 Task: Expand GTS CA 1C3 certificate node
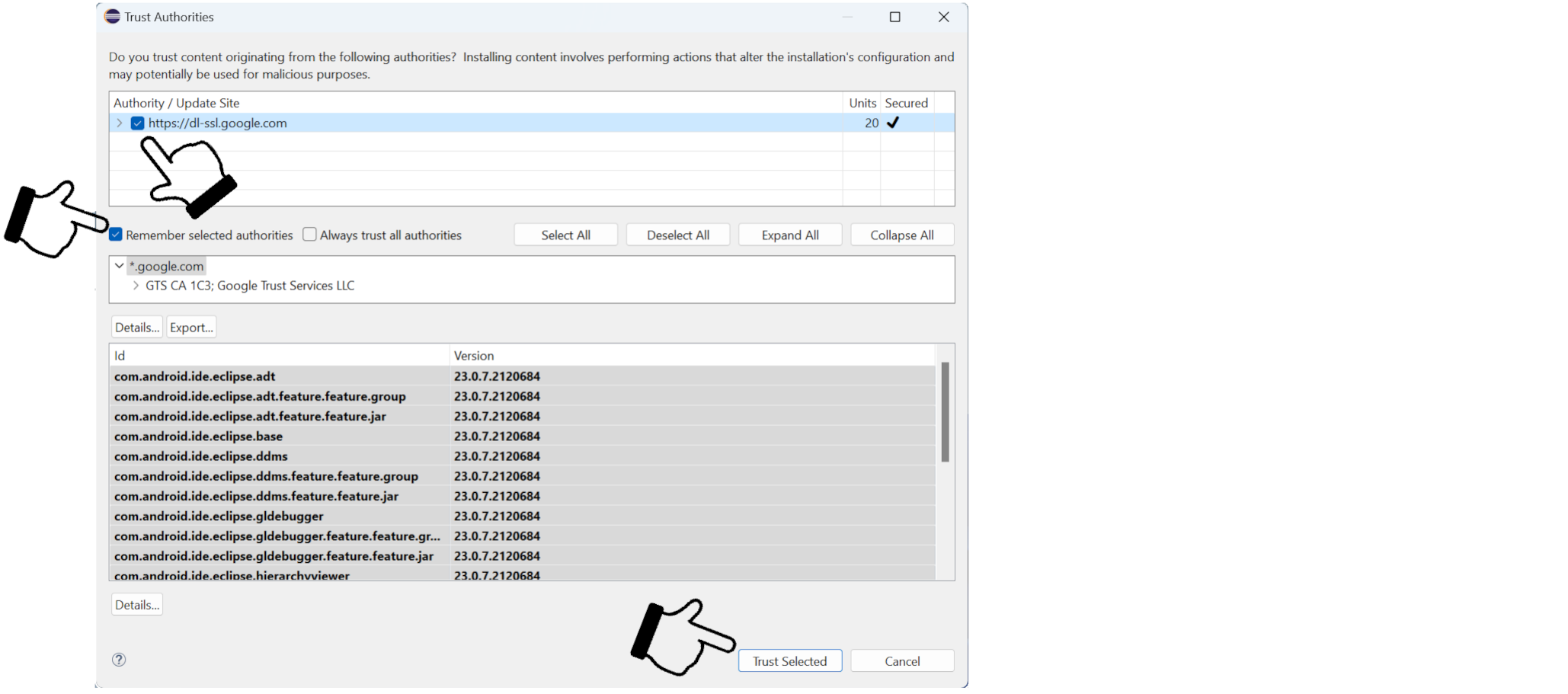coord(136,286)
